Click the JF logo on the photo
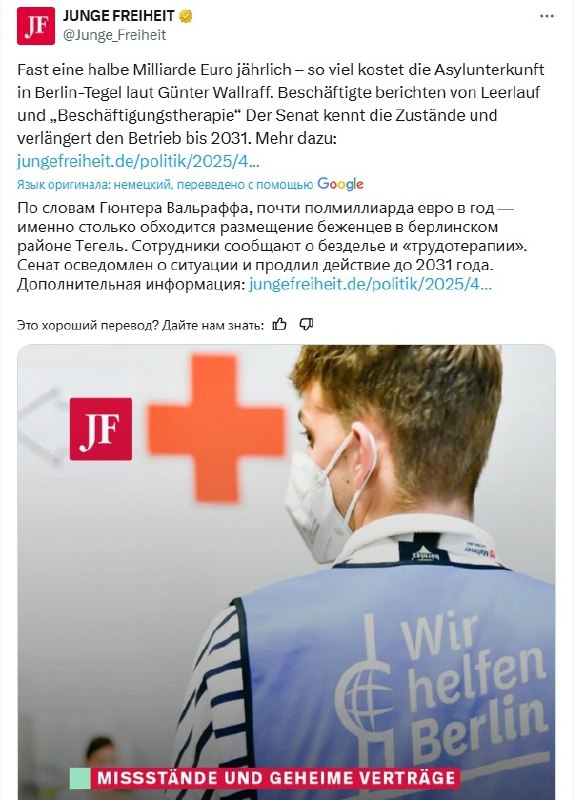Screen dimensions: 585x800 100,429
